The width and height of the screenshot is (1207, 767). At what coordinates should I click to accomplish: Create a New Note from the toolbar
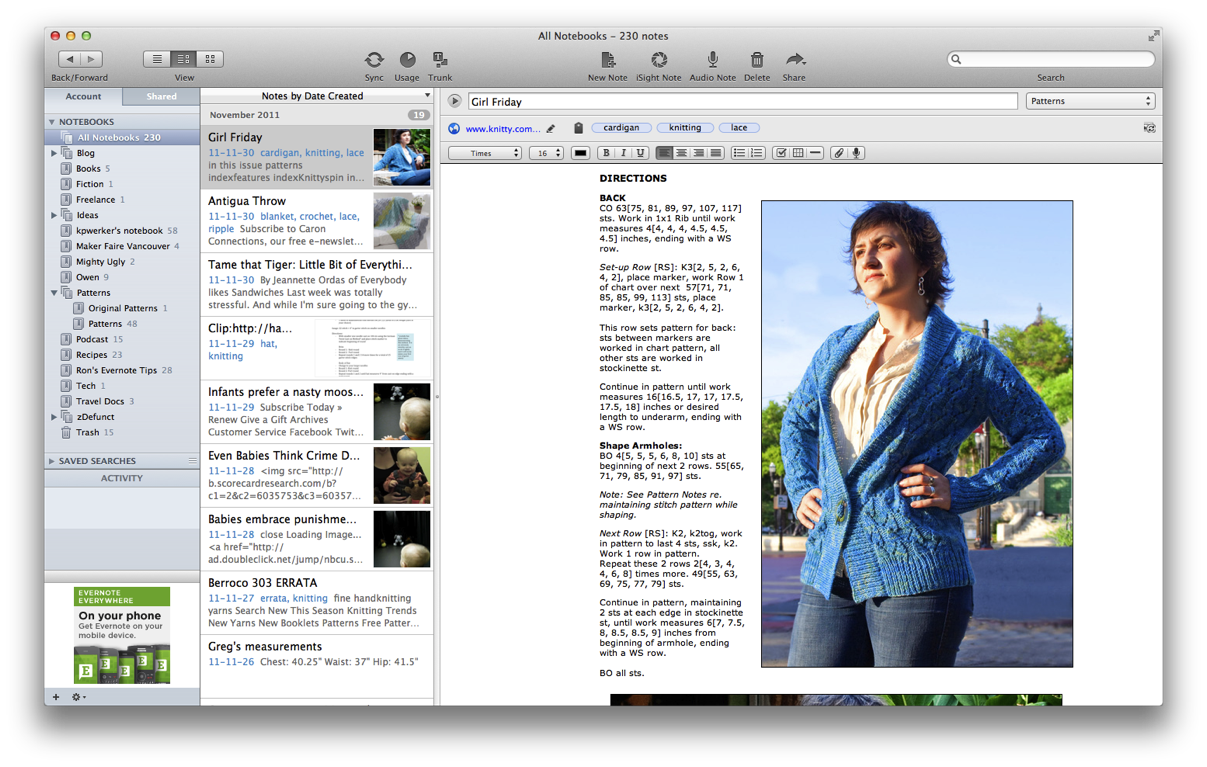pyautogui.click(x=607, y=60)
